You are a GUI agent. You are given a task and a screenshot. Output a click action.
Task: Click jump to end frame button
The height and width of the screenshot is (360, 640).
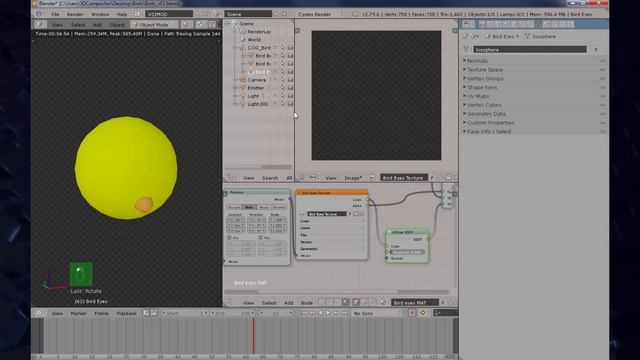point(344,313)
